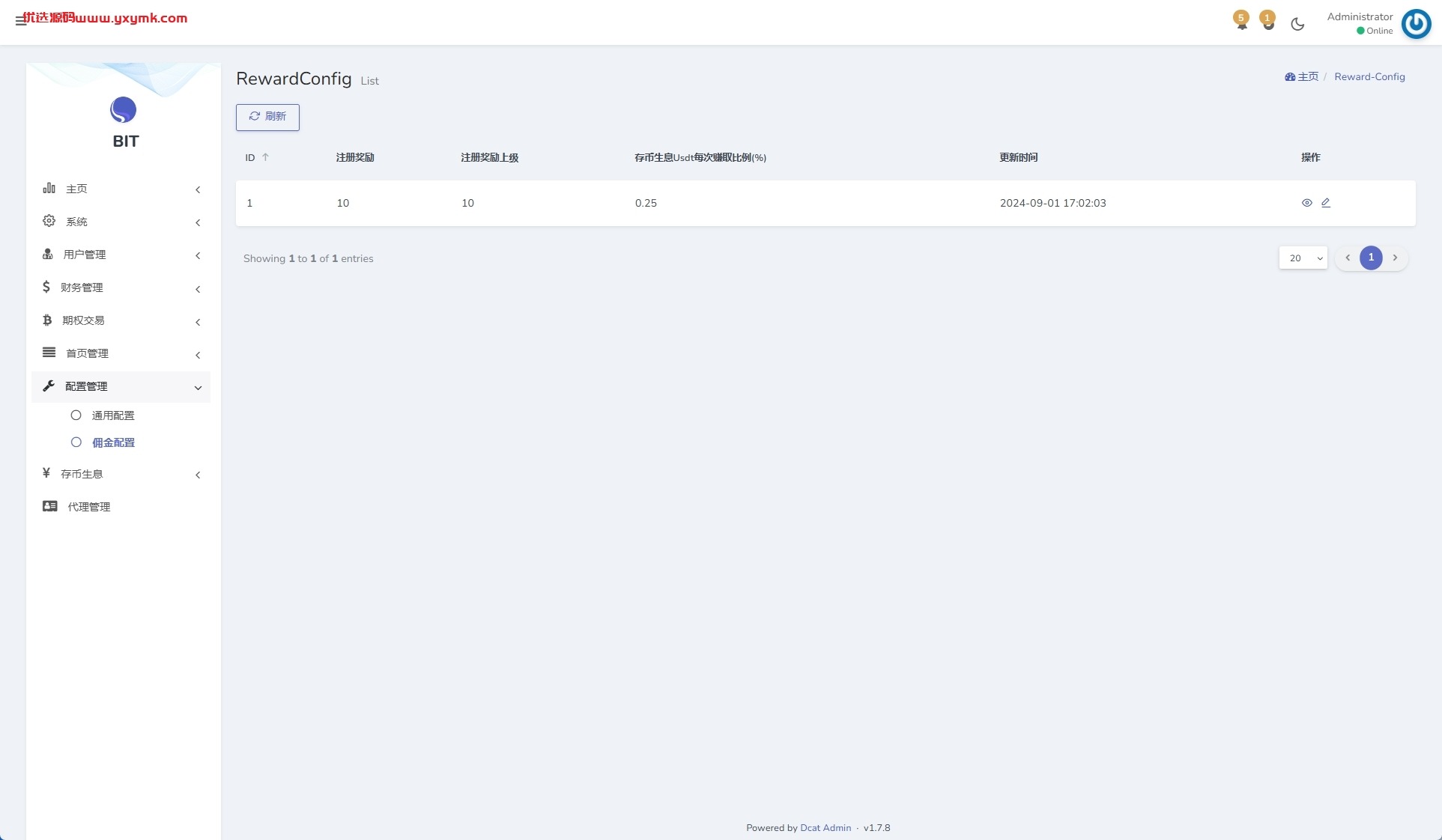Click the 2024-09-01 17:02:03 timestamp cell

pyautogui.click(x=1052, y=203)
